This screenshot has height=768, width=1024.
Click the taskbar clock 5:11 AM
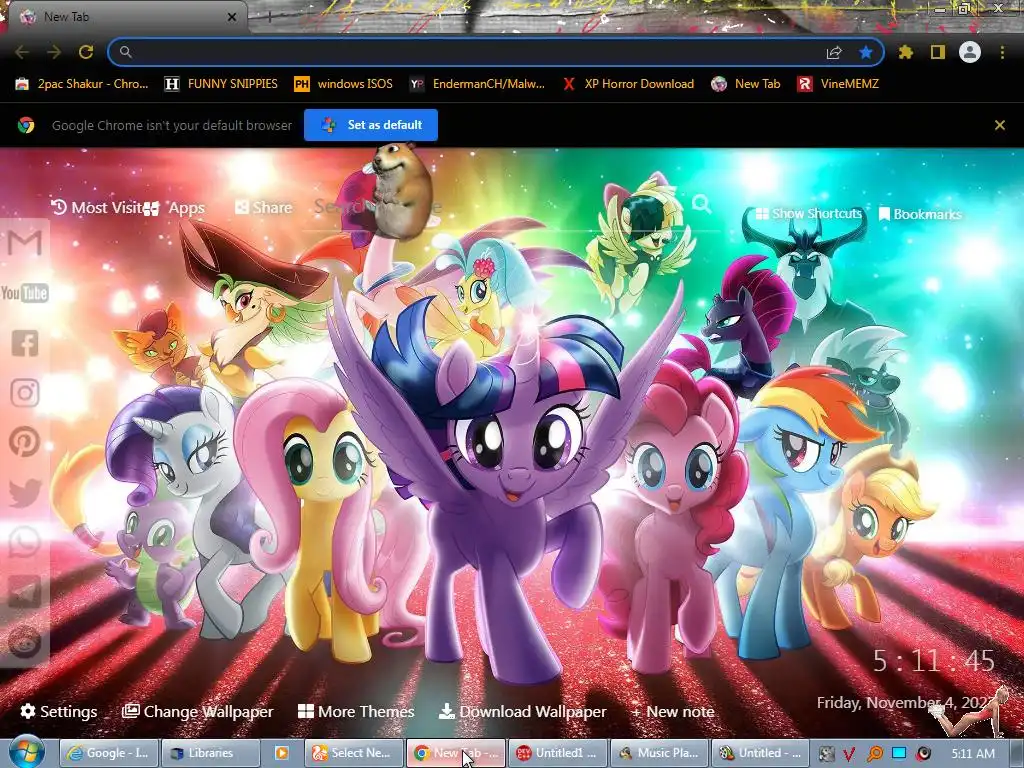pos(973,754)
